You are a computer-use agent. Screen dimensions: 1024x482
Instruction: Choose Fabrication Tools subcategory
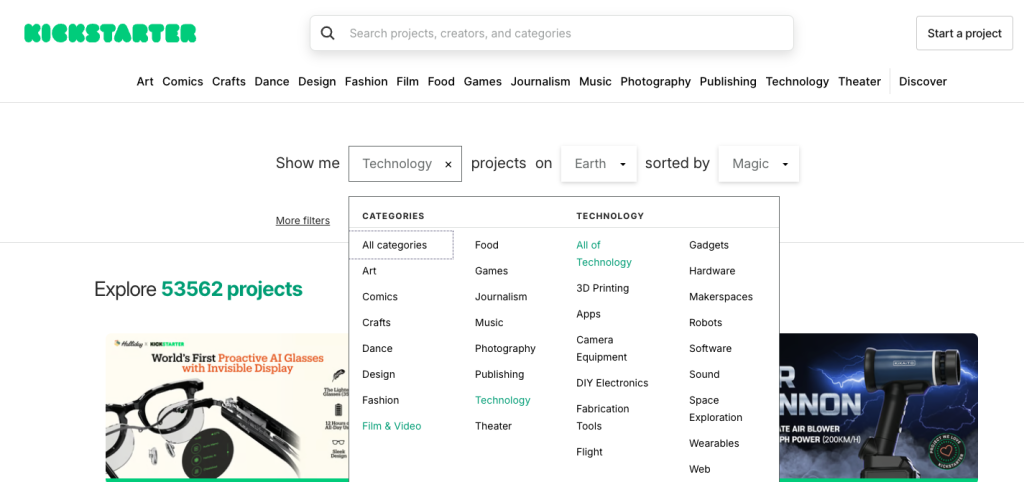[x=603, y=417]
